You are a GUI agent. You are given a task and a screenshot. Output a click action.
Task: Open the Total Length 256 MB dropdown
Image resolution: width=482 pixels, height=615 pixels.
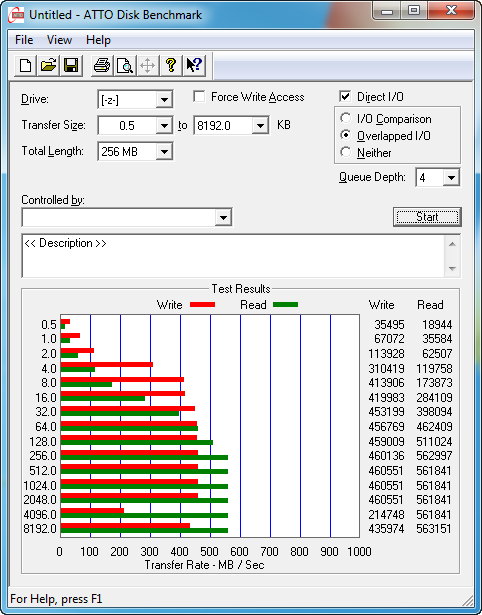point(164,152)
